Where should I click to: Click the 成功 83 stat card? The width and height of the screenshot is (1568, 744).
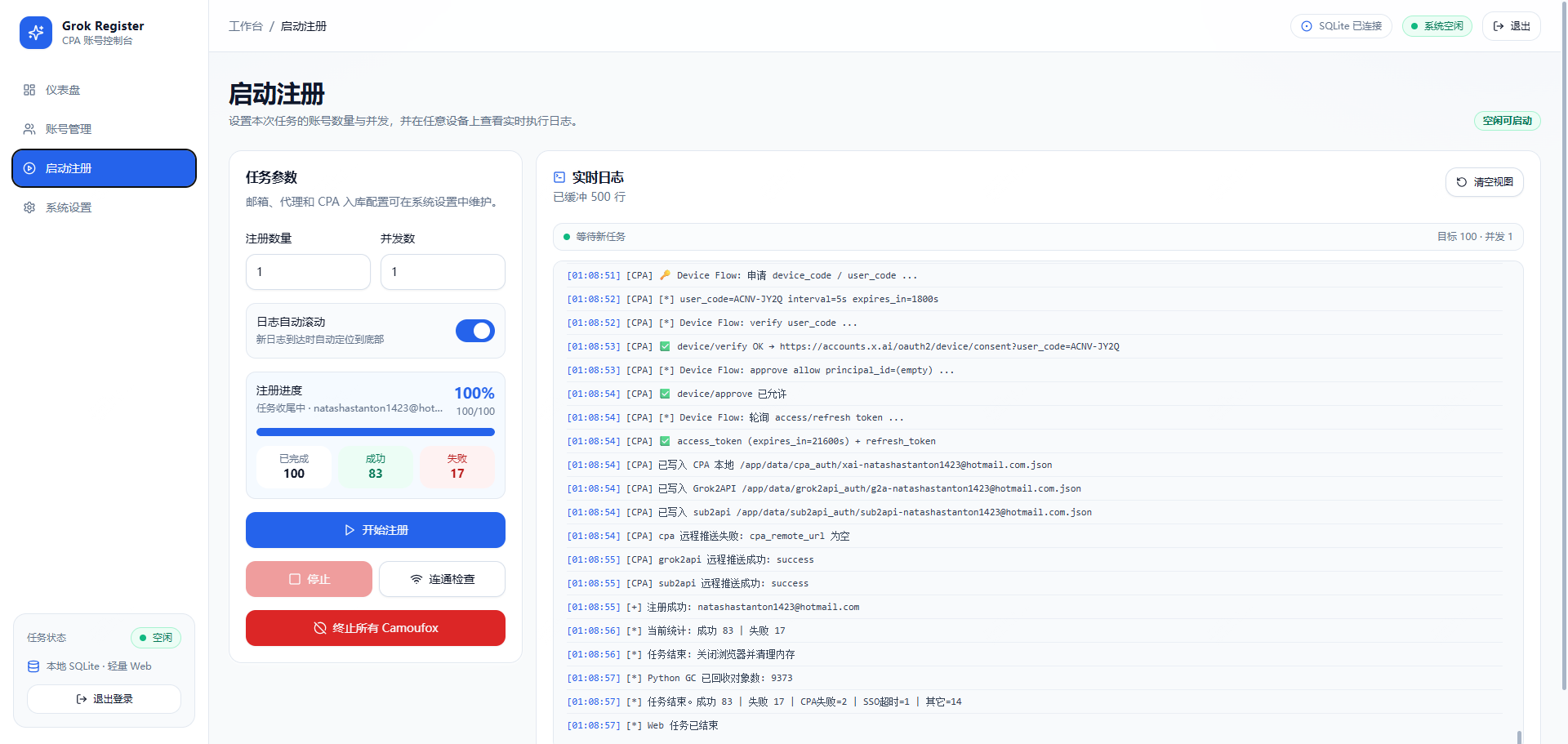tap(376, 467)
